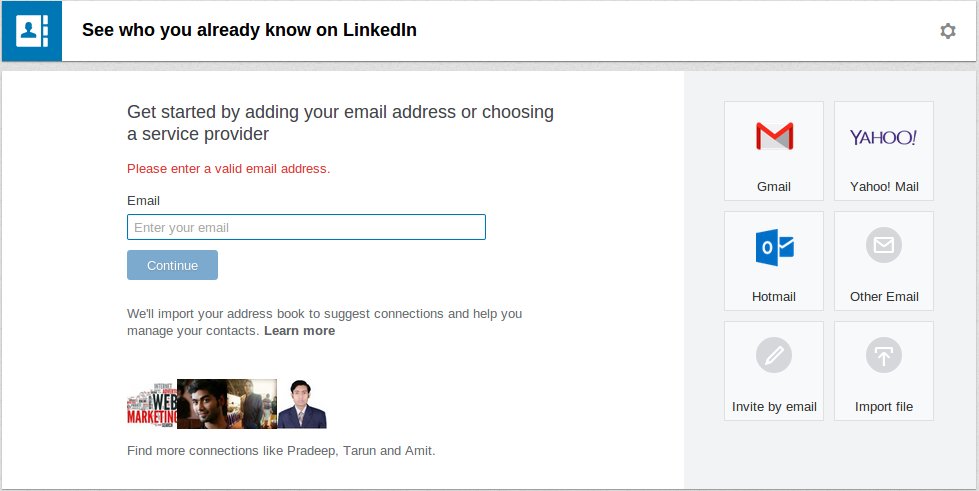Click the Continue button
Viewport: 979px width, 491px height.
pyautogui.click(x=172, y=265)
